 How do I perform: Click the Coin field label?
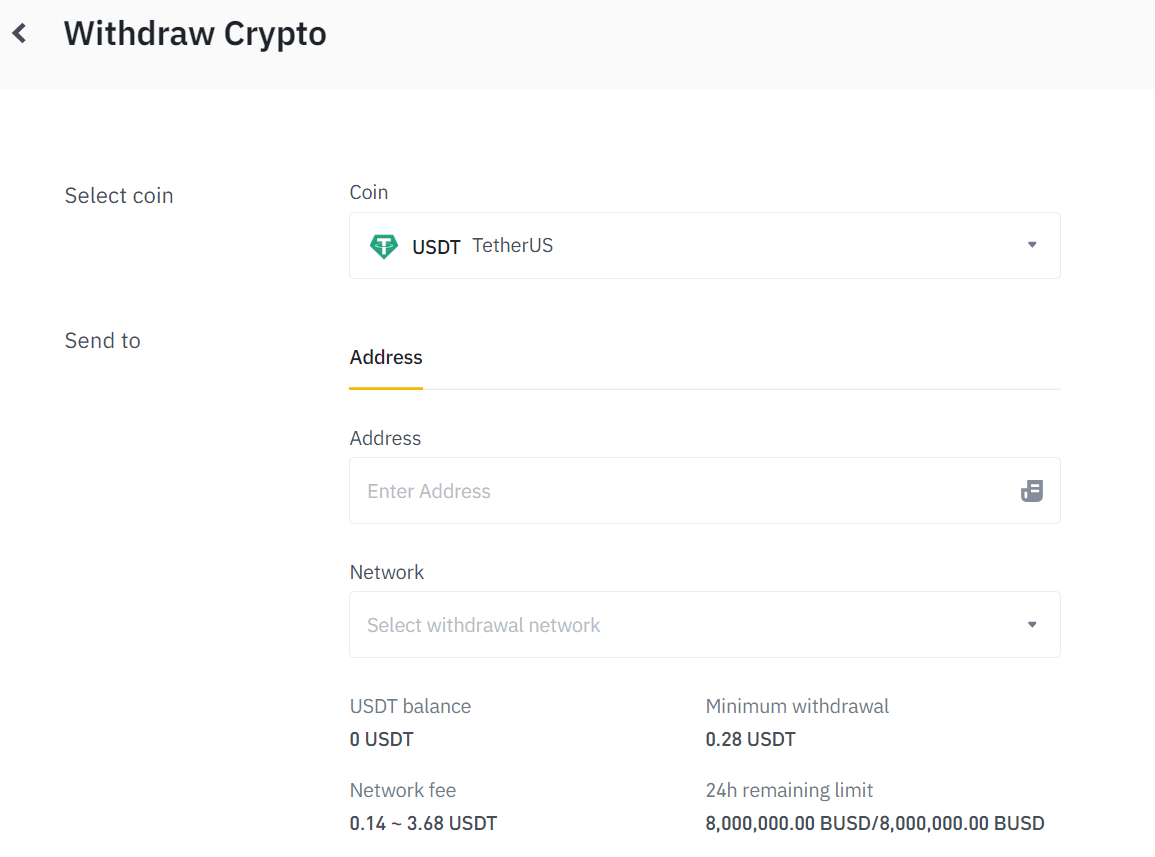(x=369, y=193)
